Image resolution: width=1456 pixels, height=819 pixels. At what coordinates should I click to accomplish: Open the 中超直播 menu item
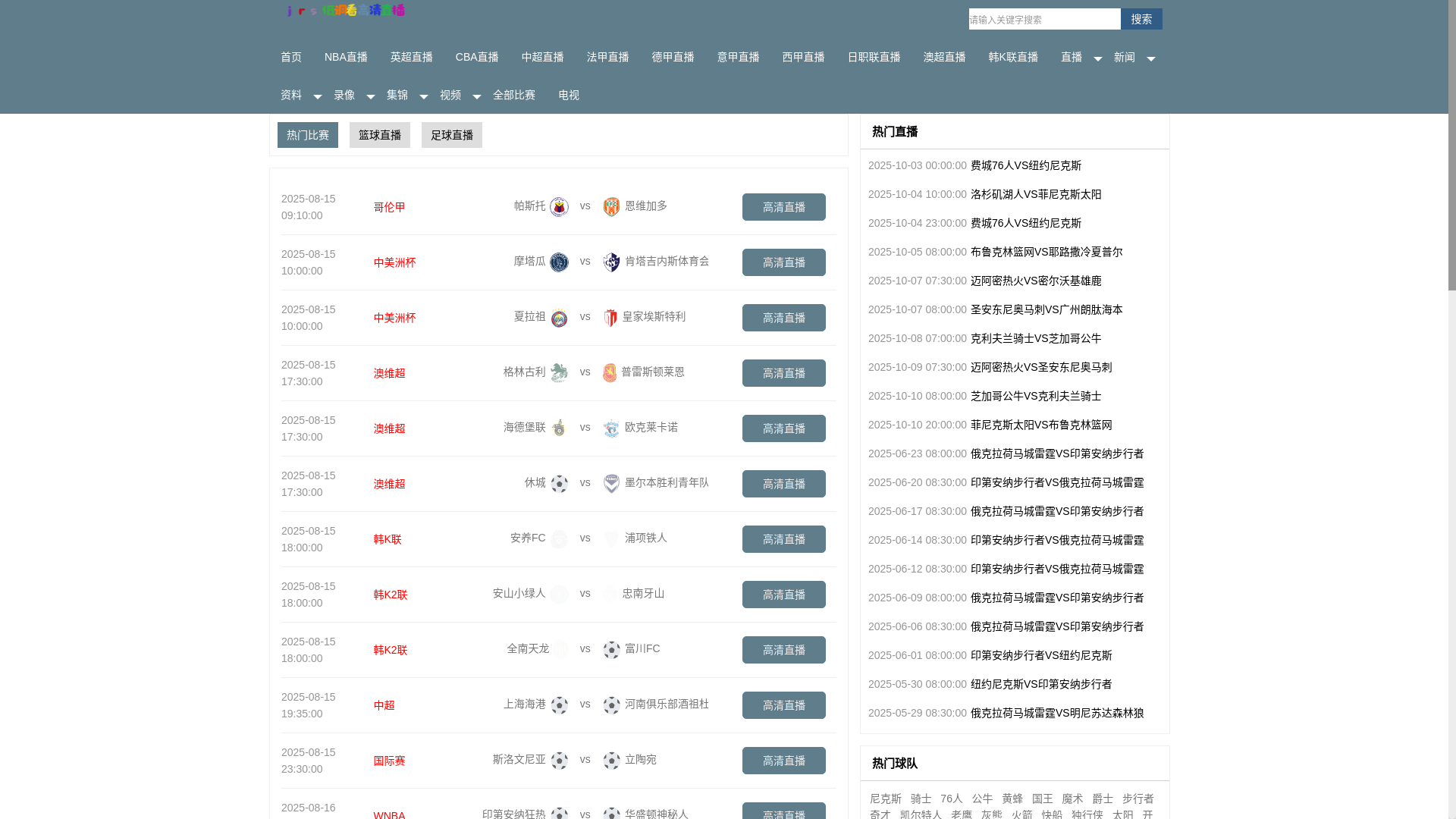[543, 57]
